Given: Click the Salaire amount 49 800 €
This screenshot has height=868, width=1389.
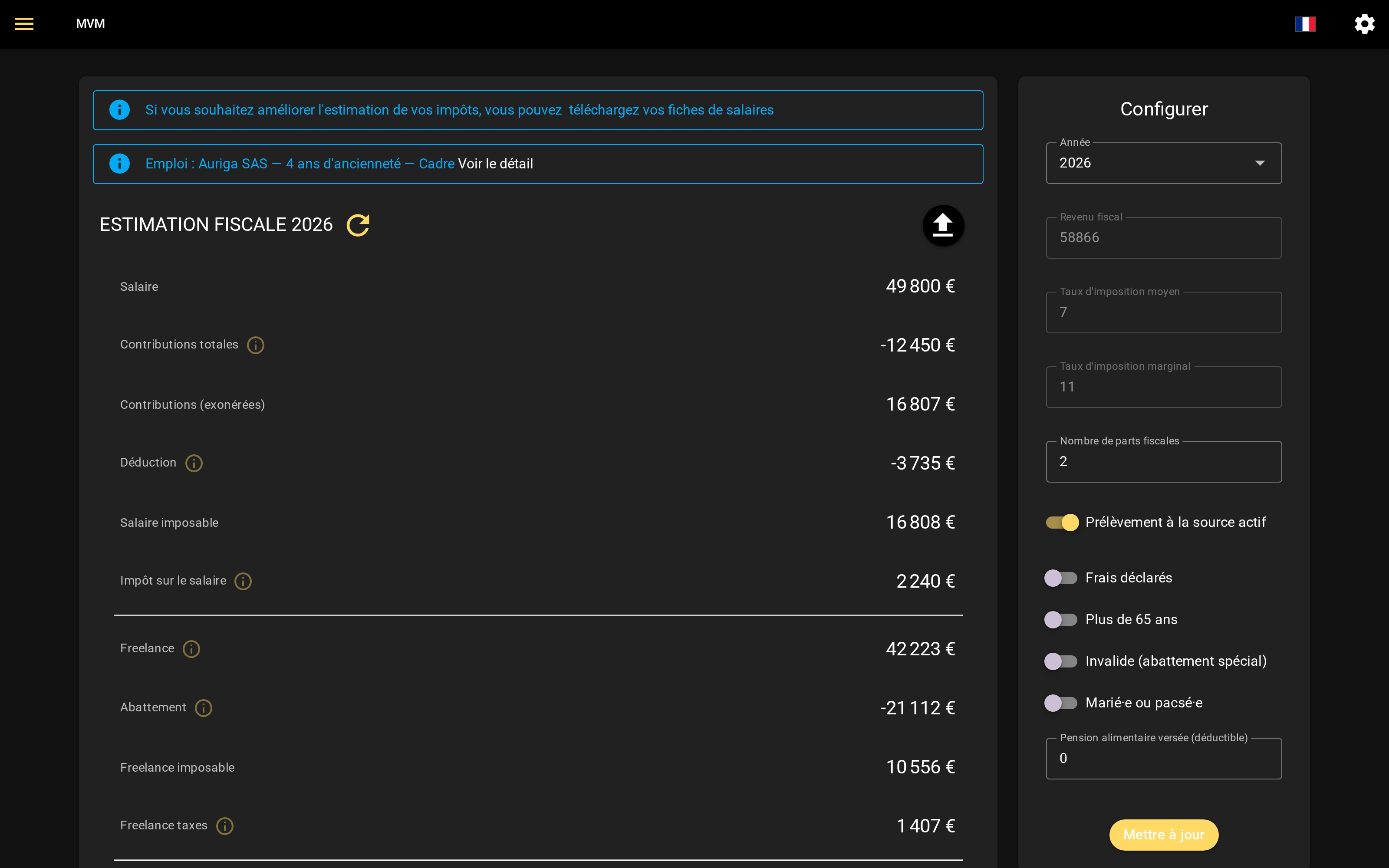Looking at the screenshot, I should coord(920,286).
